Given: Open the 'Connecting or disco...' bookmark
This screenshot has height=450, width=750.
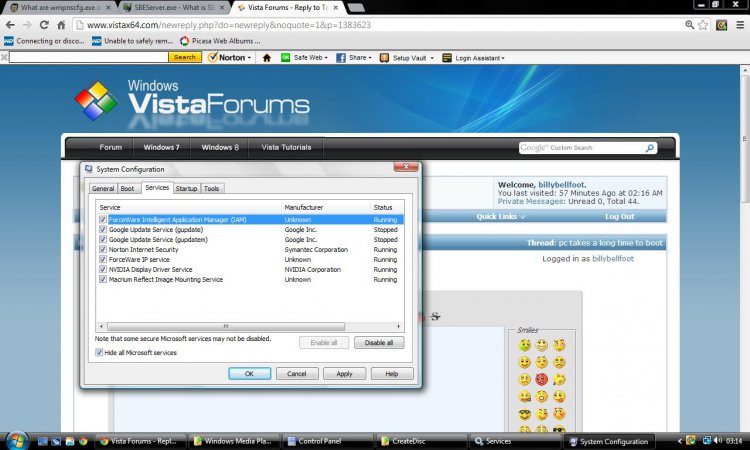Looking at the screenshot, I should click(x=44, y=41).
